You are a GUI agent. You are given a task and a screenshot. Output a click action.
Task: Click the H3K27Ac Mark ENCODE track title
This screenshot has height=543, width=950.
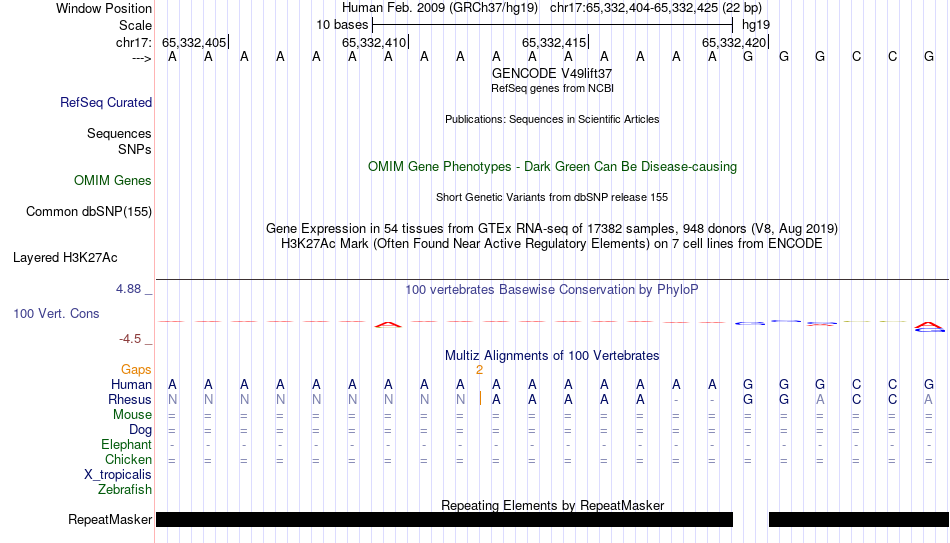(552, 244)
